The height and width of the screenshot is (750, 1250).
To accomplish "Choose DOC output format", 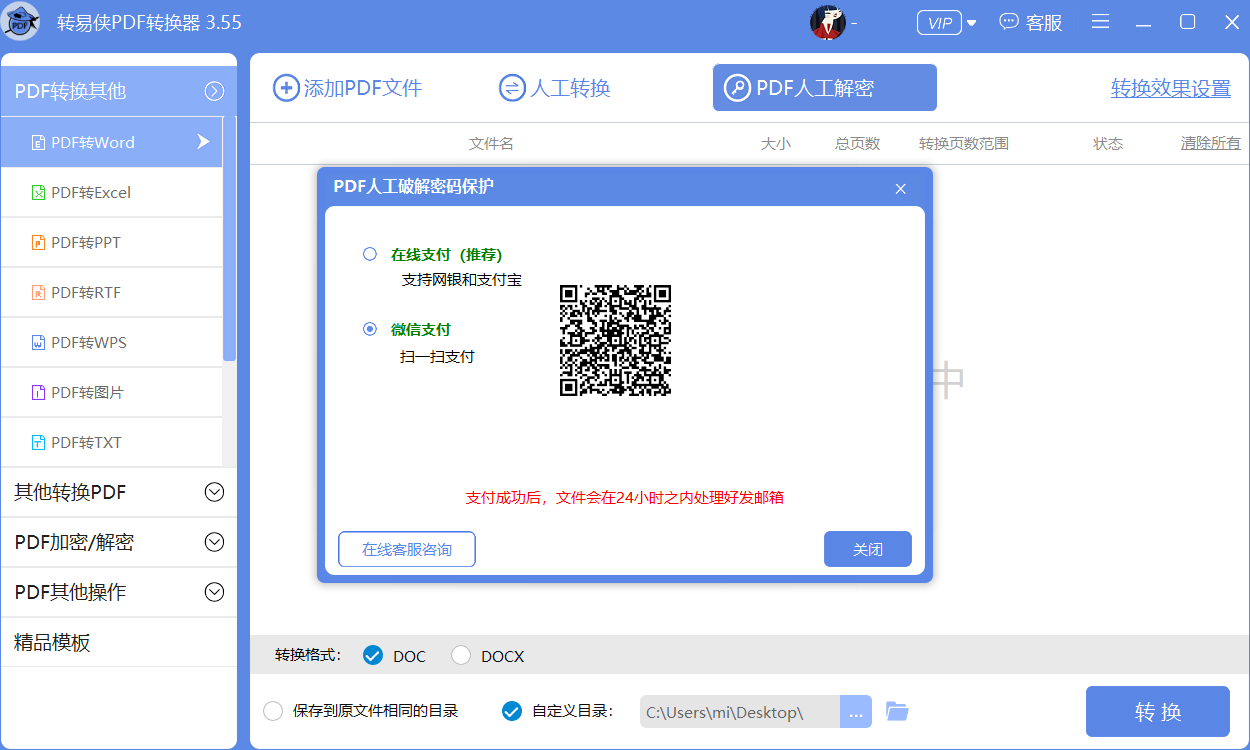I will [373, 656].
